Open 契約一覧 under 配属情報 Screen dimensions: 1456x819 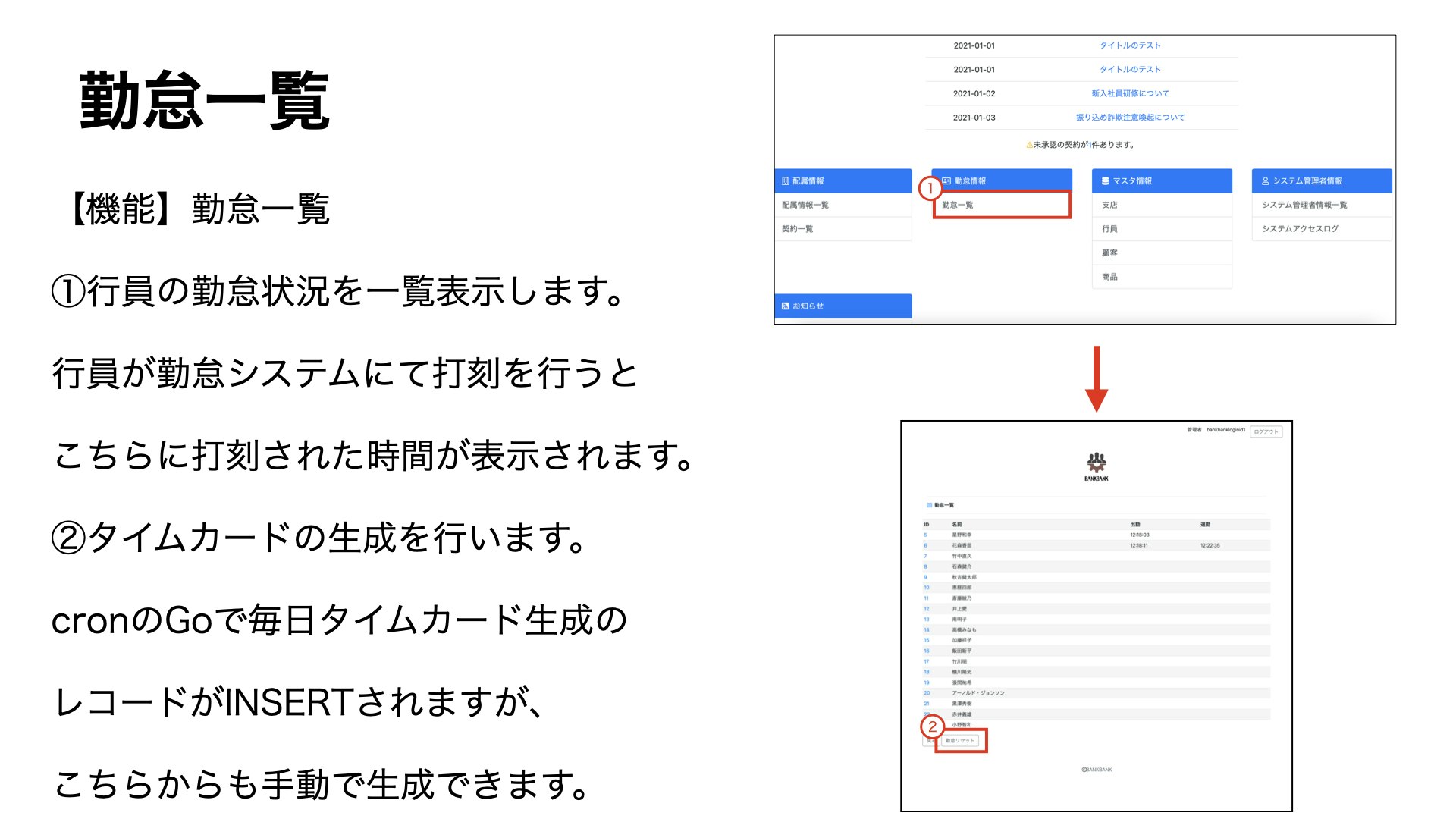click(798, 229)
